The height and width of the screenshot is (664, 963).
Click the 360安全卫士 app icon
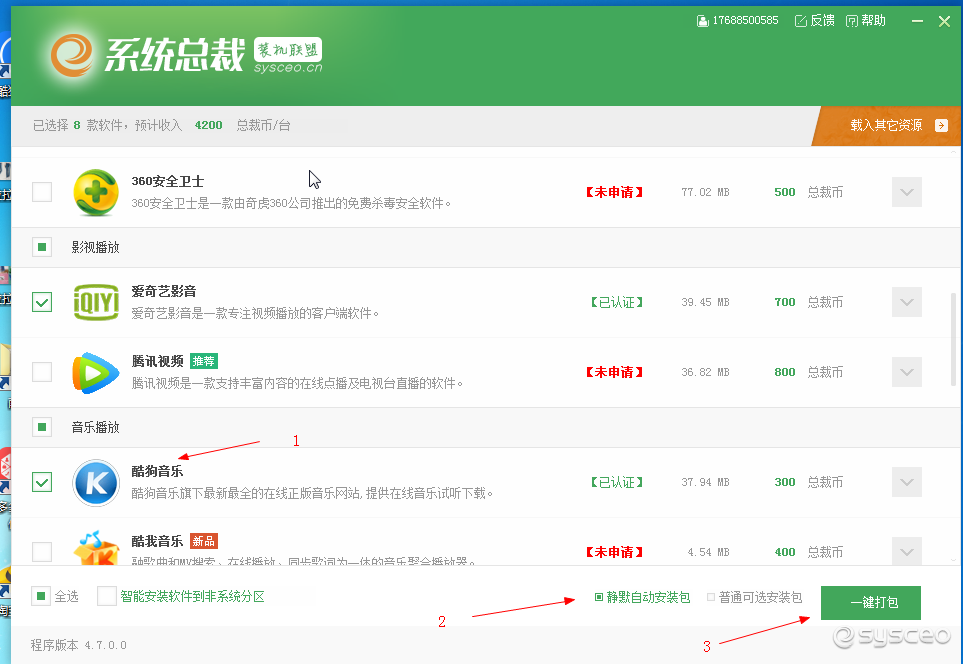tap(96, 192)
